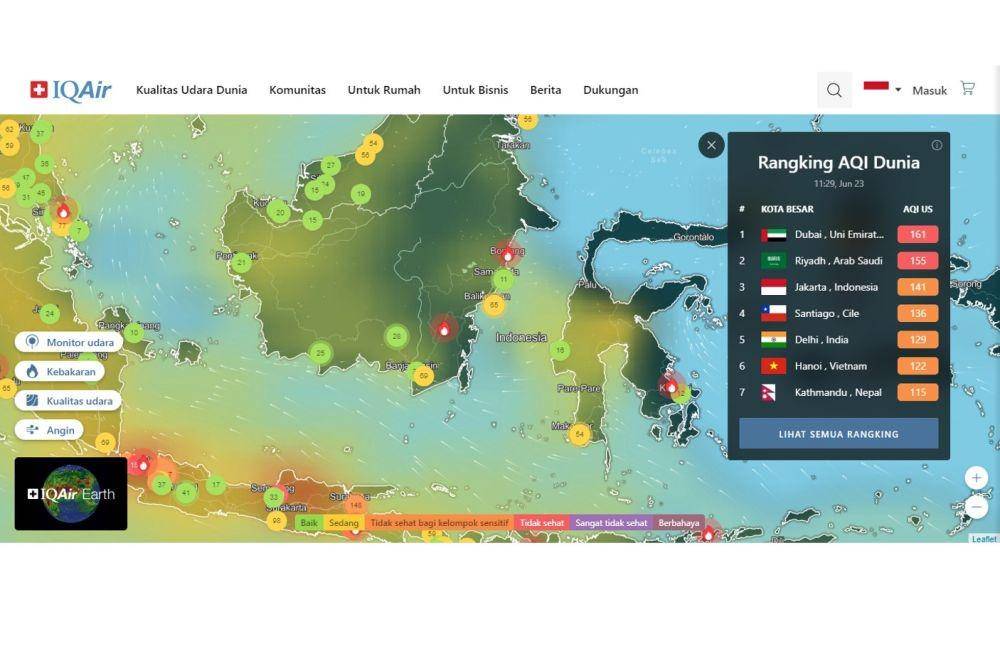Click the yellow 64 station near Makassar
Image resolution: width=1000 pixels, height=666 pixels.
point(579,434)
